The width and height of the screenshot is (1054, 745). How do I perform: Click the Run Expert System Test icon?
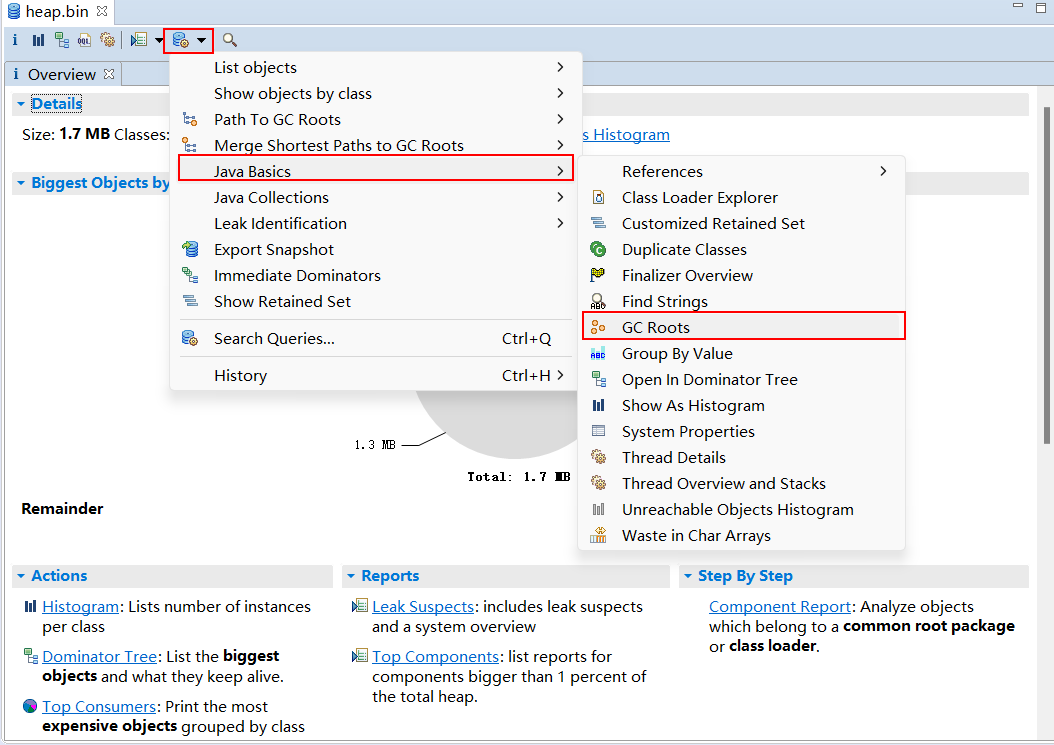click(x=139, y=40)
